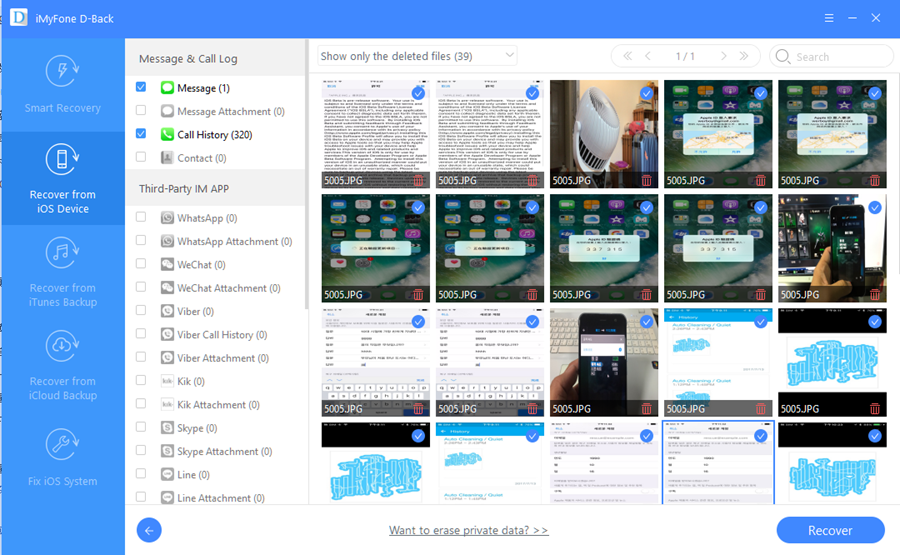Image resolution: width=900 pixels, height=555 pixels.
Task: Click the Message Attachment icon
Action: [x=167, y=111]
